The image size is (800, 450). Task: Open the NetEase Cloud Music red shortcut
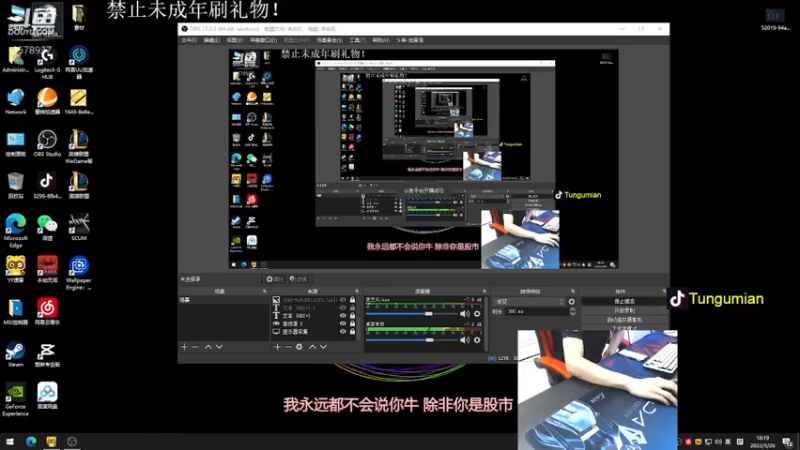(x=47, y=312)
